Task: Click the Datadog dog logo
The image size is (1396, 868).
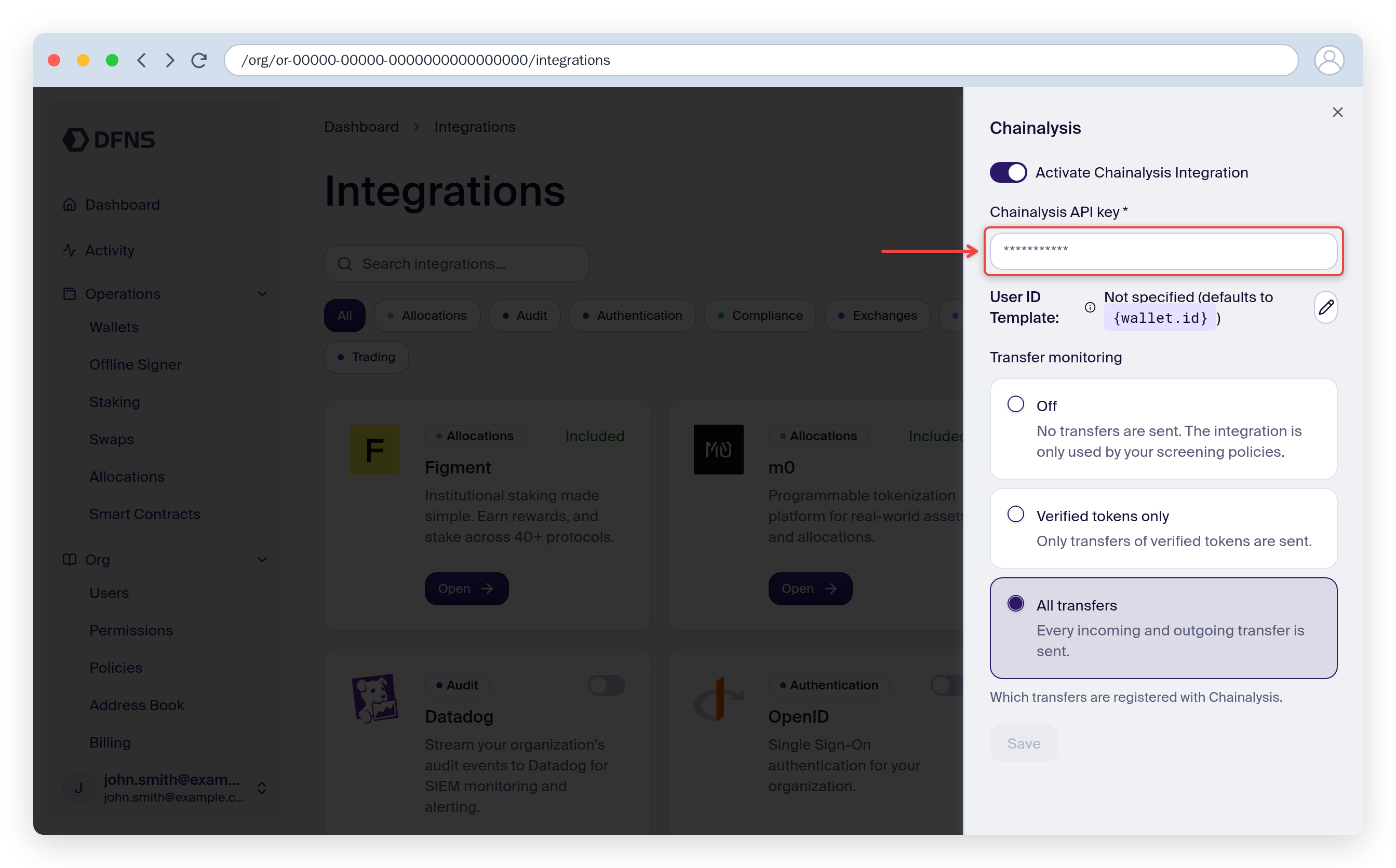Action: (374, 698)
